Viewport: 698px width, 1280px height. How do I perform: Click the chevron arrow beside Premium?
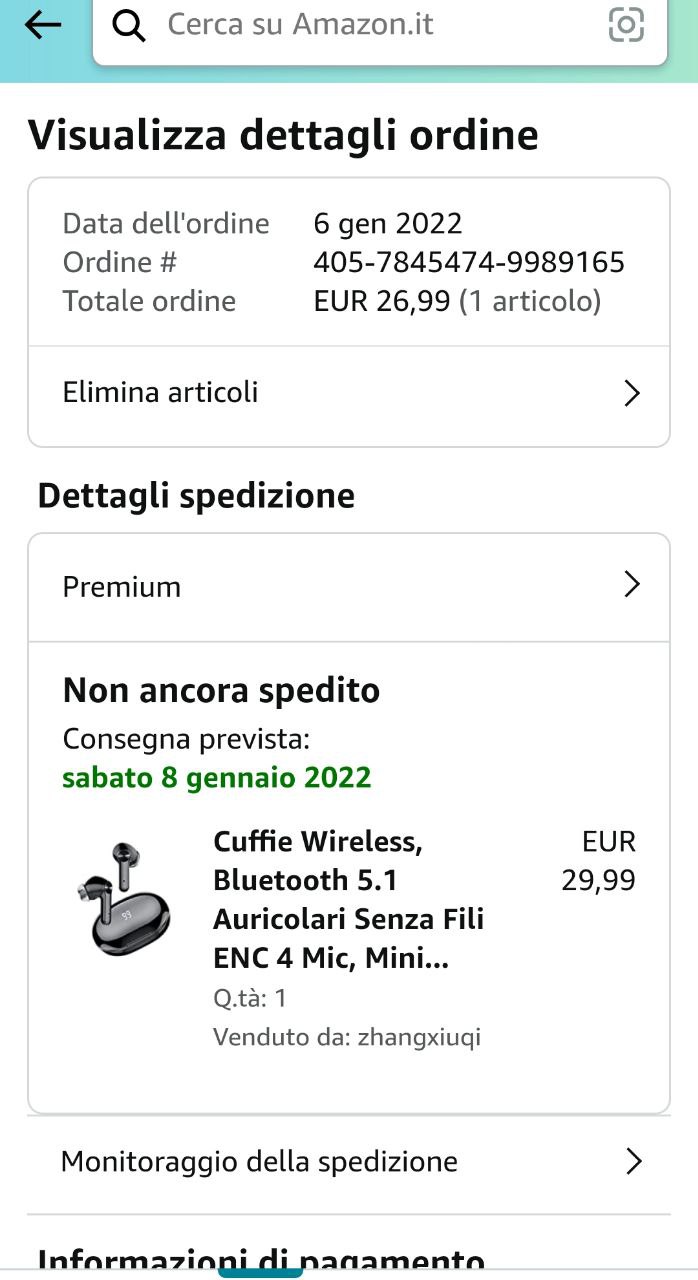tap(631, 584)
